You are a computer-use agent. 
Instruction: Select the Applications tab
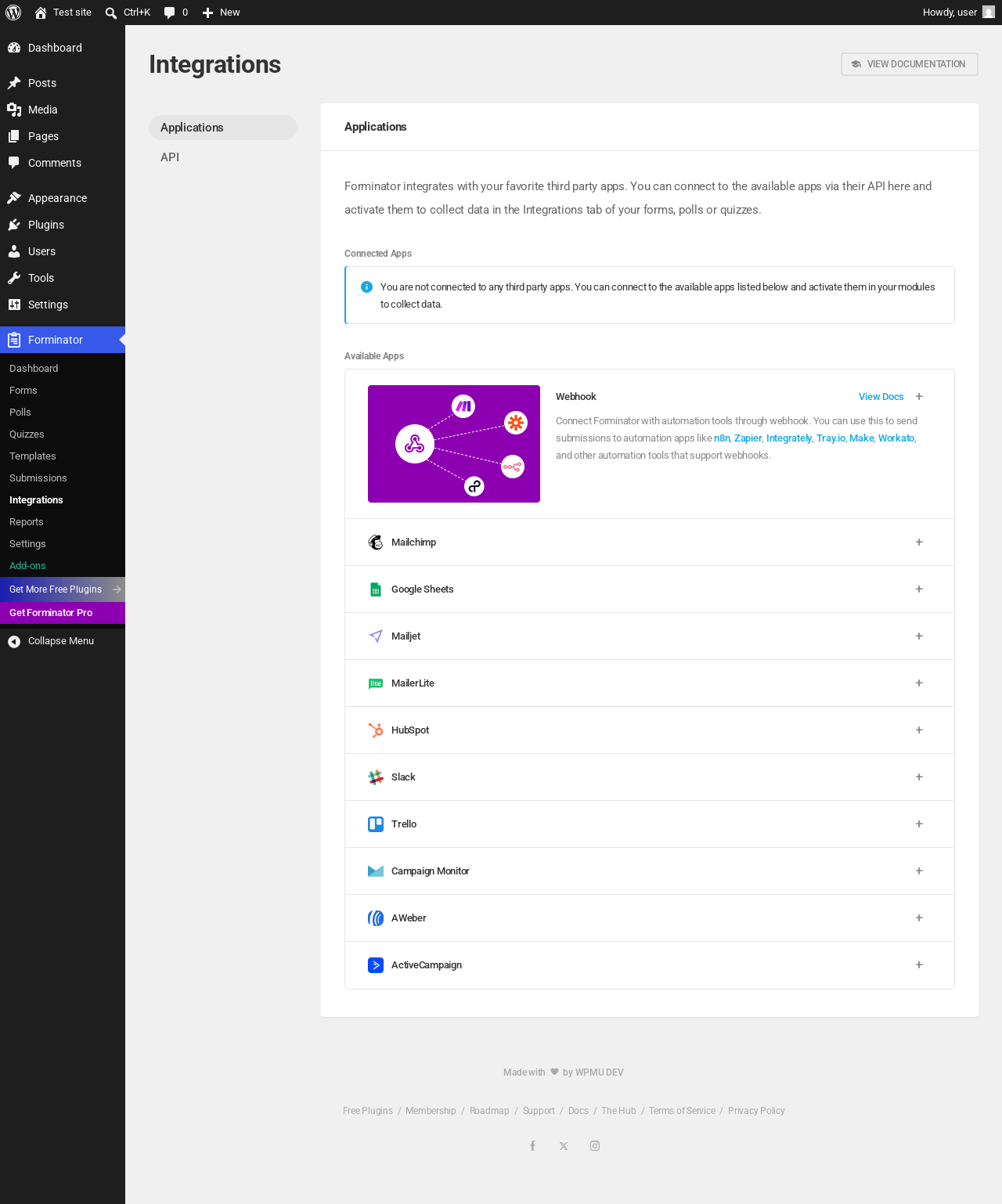click(x=223, y=128)
